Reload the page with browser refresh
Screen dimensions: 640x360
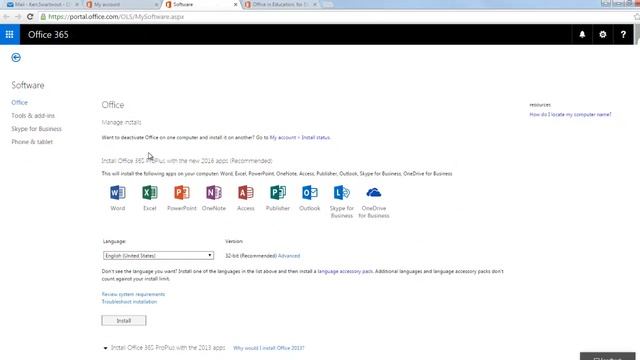tap(30, 17)
